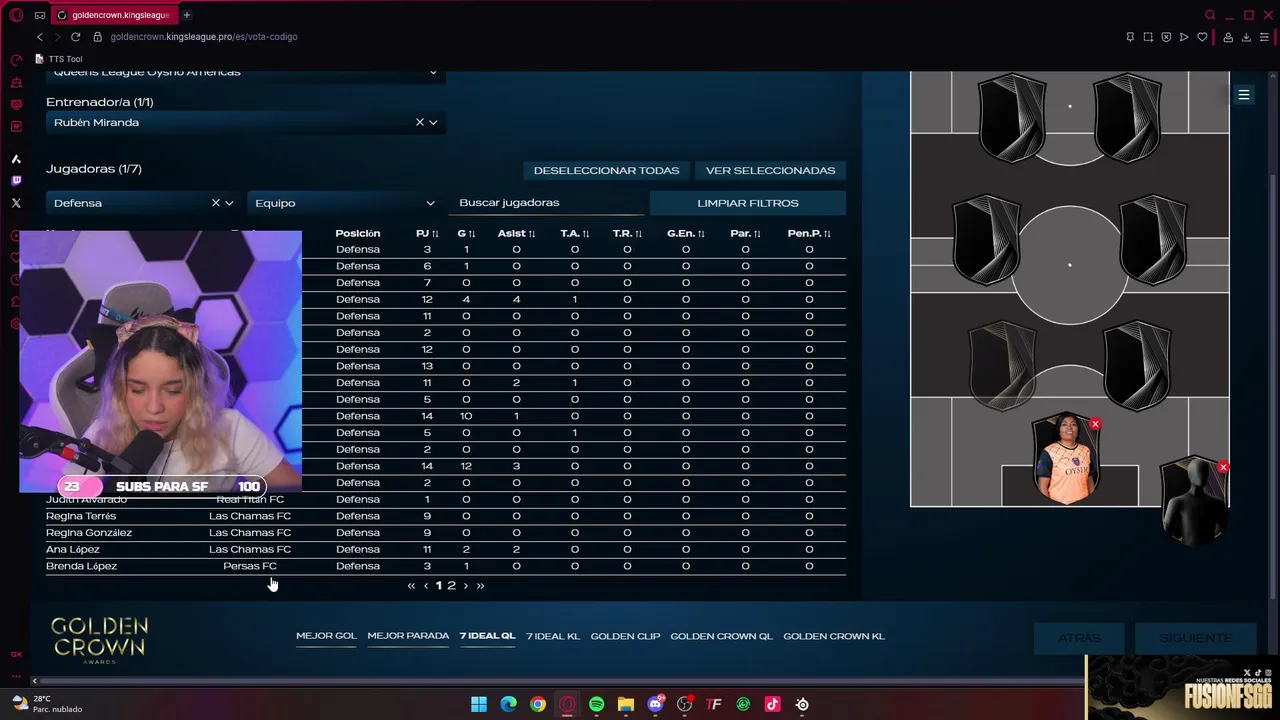Remove the silhouette substitute card
This screenshot has width=1280, height=720.
tap(1223, 467)
